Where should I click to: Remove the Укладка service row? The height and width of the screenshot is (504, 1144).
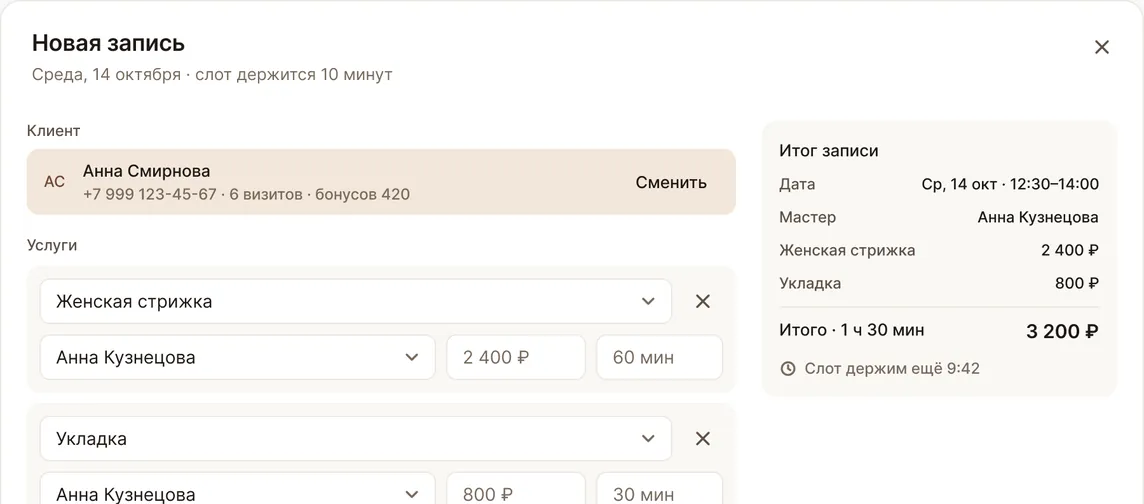[703, 438]
